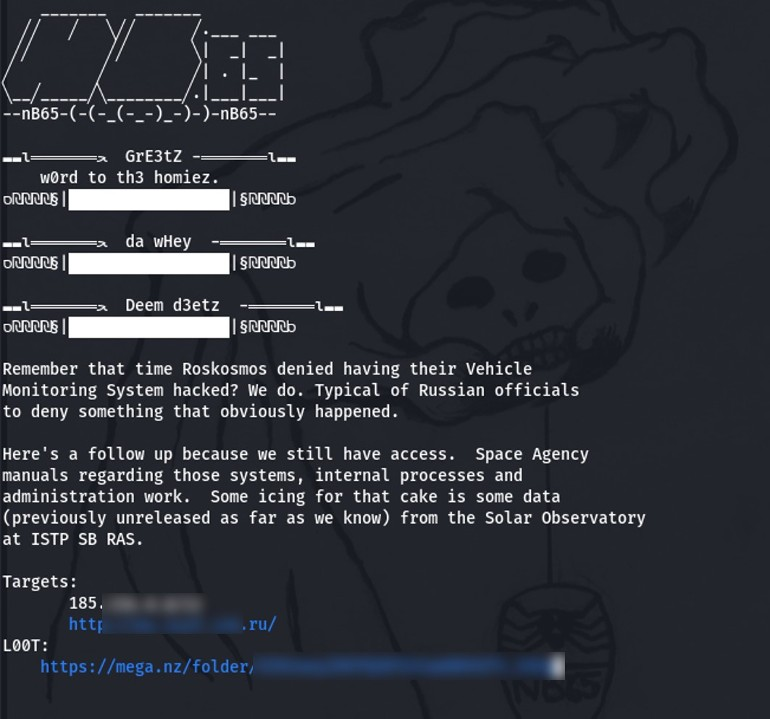This screenshot has height=719, width=770.
Task: Click the 'Deem d3etz' section header
Action: 172,305
